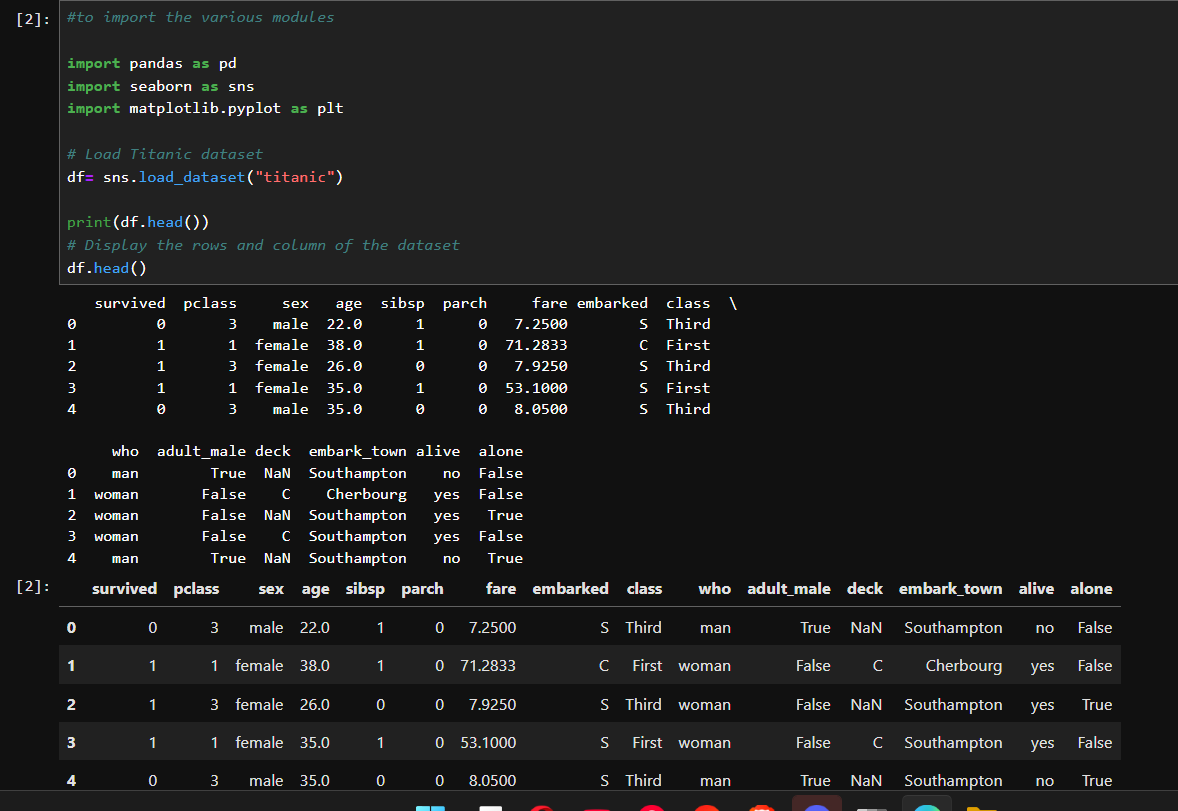Viewport: 1178px width, 811px height.
Task: Click the string "titanic" in the code
Action: click(294, 177)
